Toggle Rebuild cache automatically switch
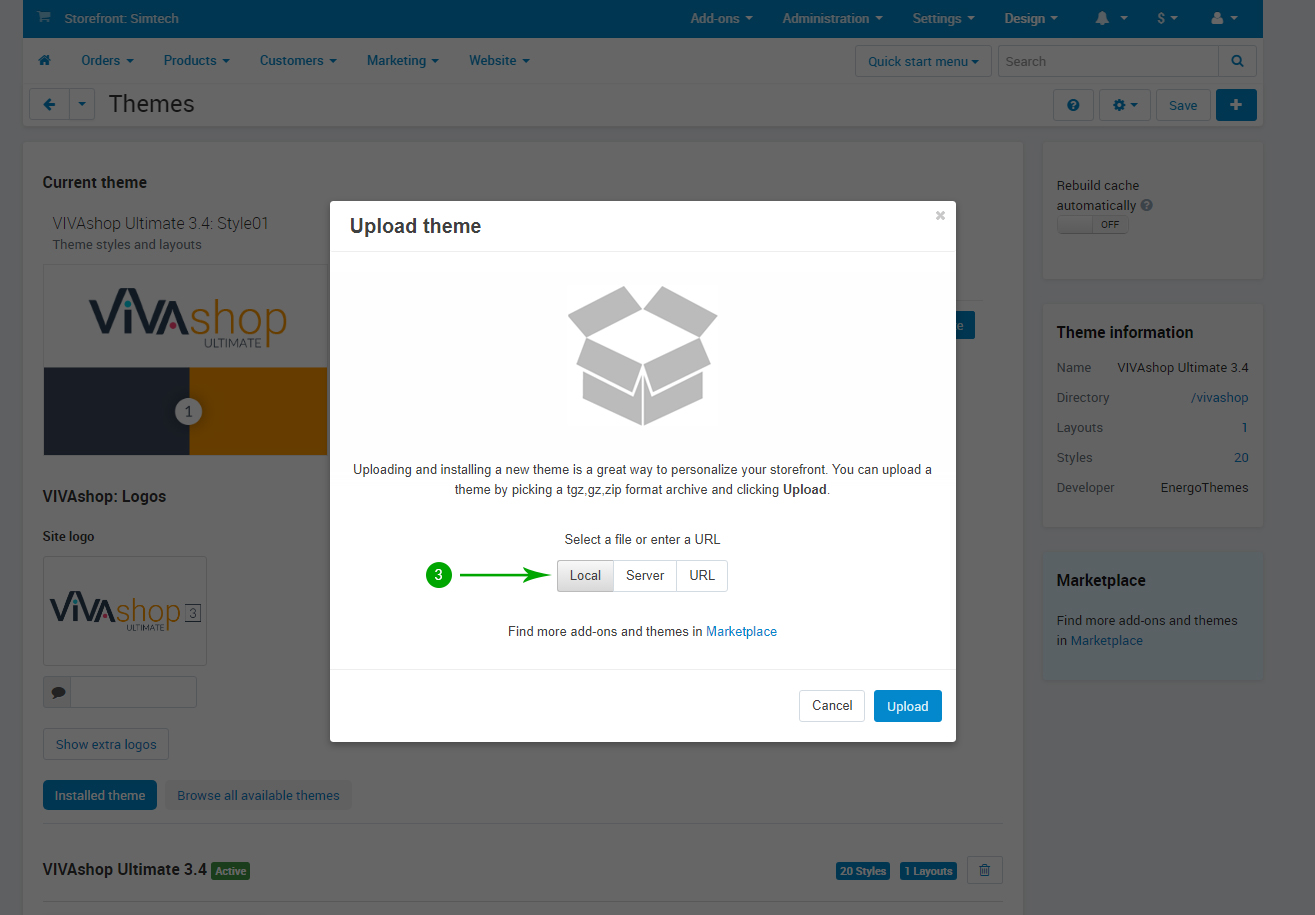Viewport: 1315px width, 915px height. 1092,225
